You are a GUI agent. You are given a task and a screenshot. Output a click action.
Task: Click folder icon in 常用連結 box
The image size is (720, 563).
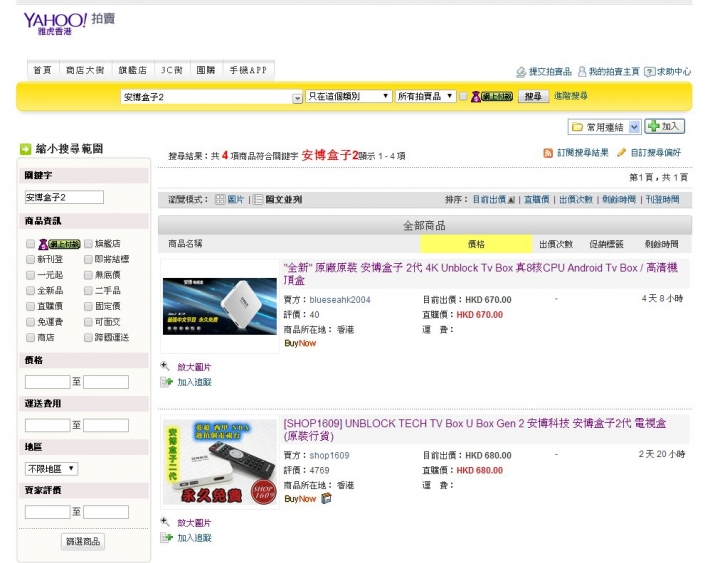tap(577, 127)
